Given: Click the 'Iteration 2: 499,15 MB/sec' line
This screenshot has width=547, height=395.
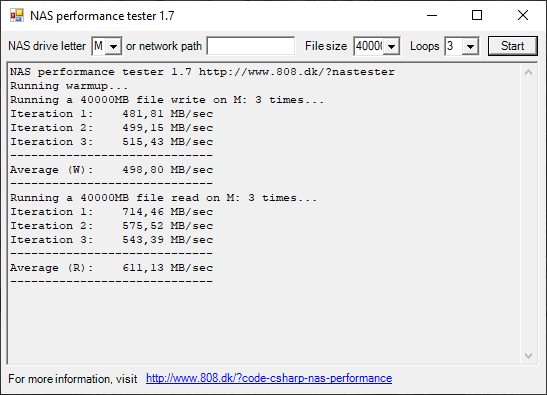Looking at the screenshot, I should [x=111, y=128].
